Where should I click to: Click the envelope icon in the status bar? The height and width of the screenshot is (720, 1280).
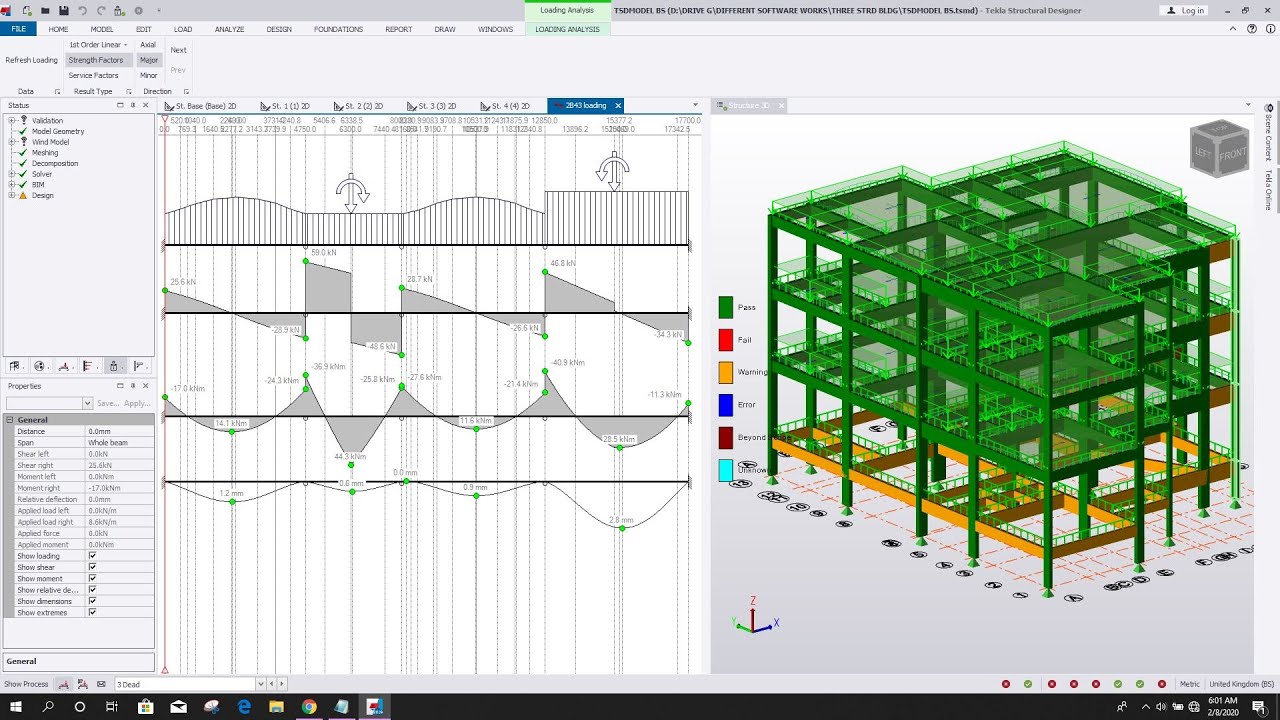pyautogui.click(x=101, y=684)
